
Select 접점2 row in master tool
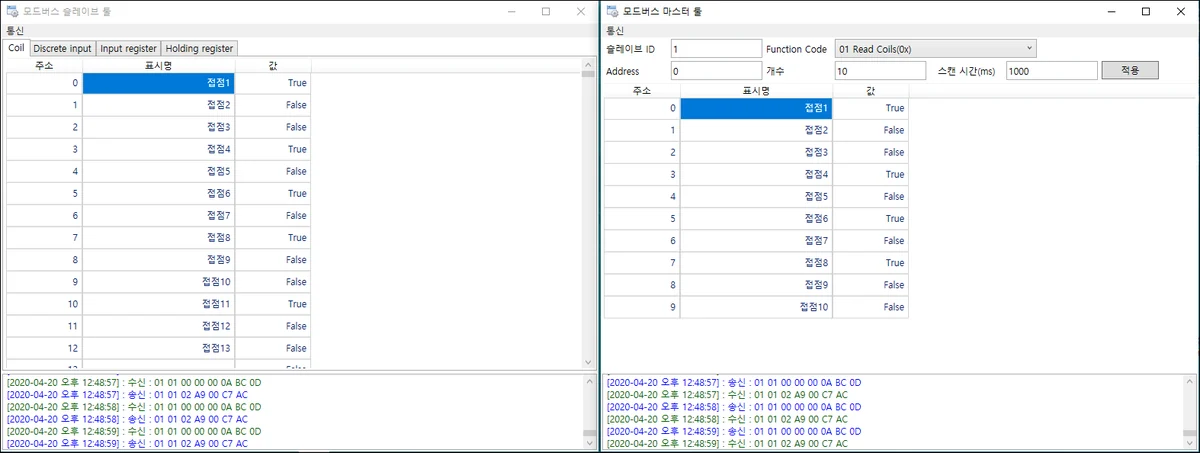[x=757, y=130]
